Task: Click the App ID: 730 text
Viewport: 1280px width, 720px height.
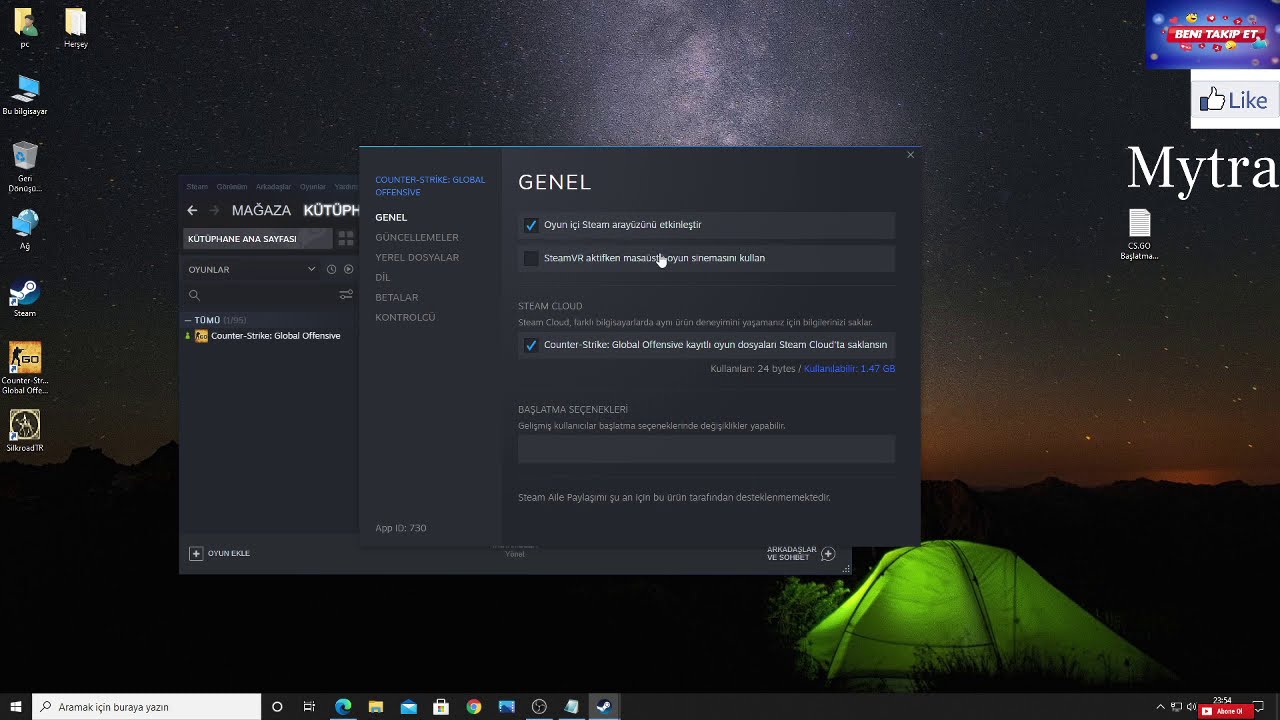Action: [401, 528]
